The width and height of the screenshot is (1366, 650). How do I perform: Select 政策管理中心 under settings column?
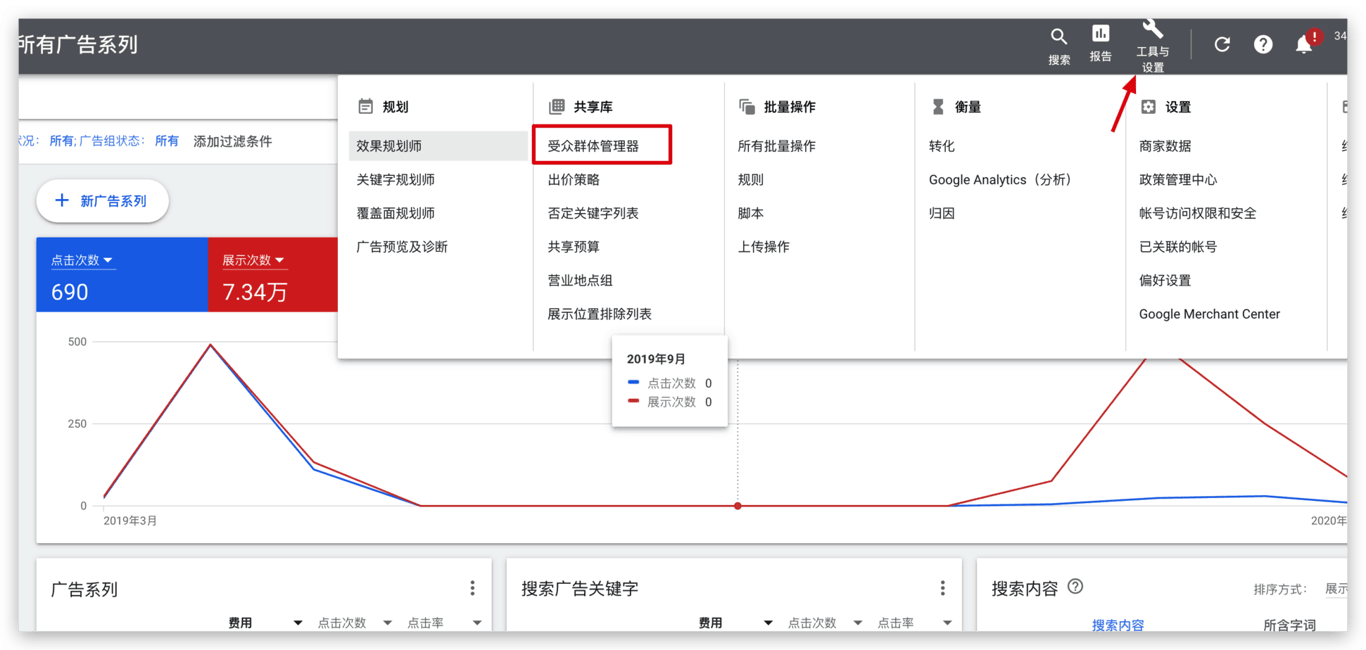(1177, 180)
